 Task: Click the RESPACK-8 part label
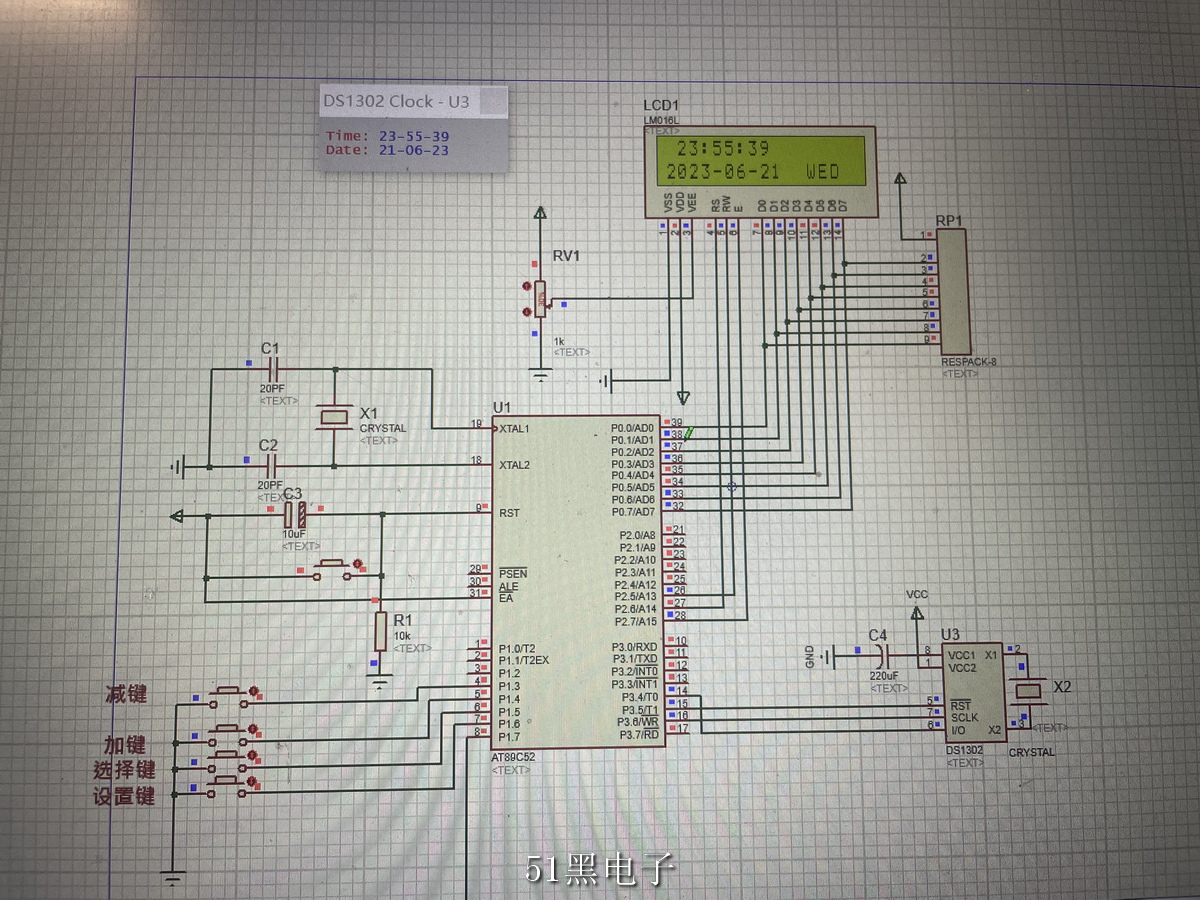point(969,362)
